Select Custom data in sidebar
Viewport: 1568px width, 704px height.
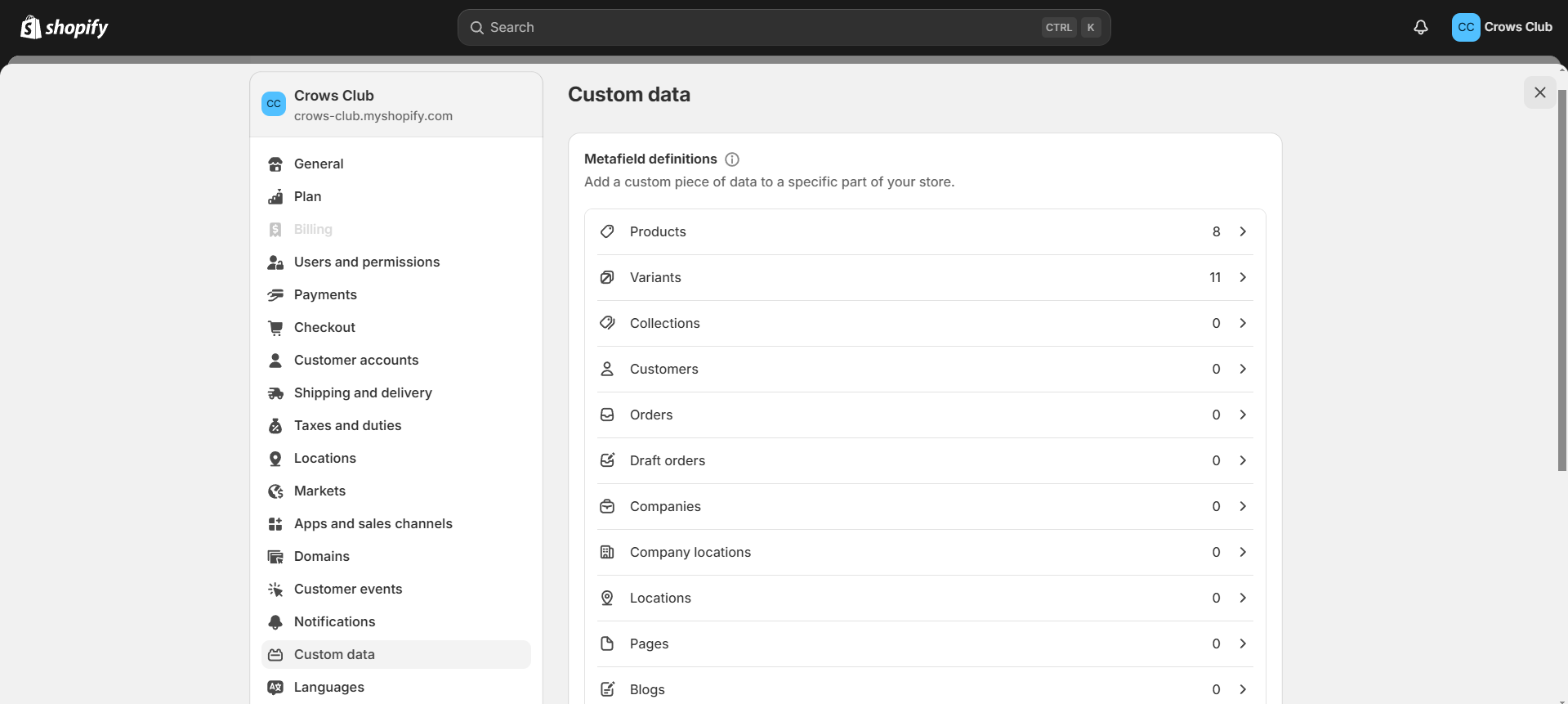tap(396, 654)
